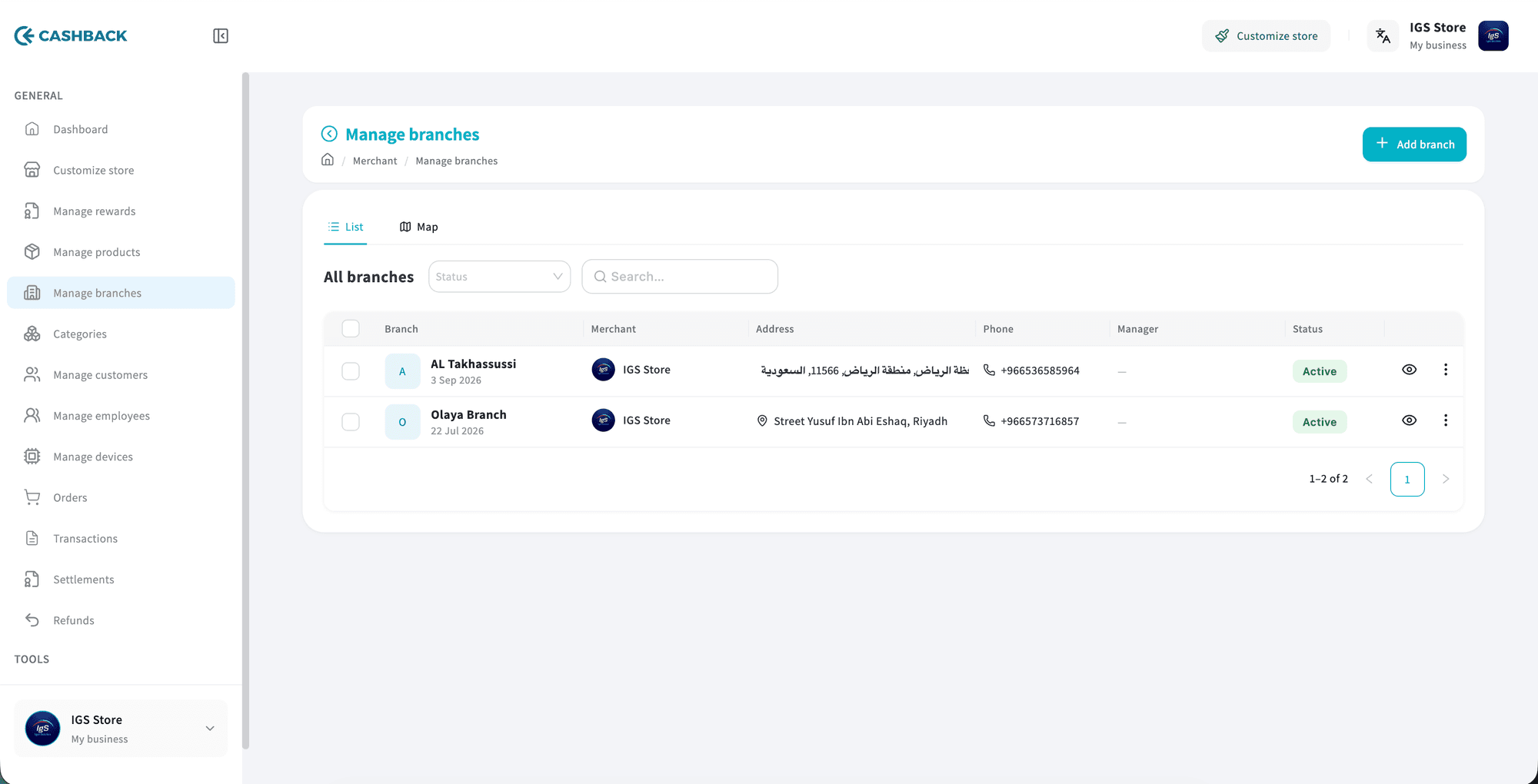Viewport: 1538px width, 784px height.
Task: Click the previous page arrow
Action: [x=1369, y=479]
